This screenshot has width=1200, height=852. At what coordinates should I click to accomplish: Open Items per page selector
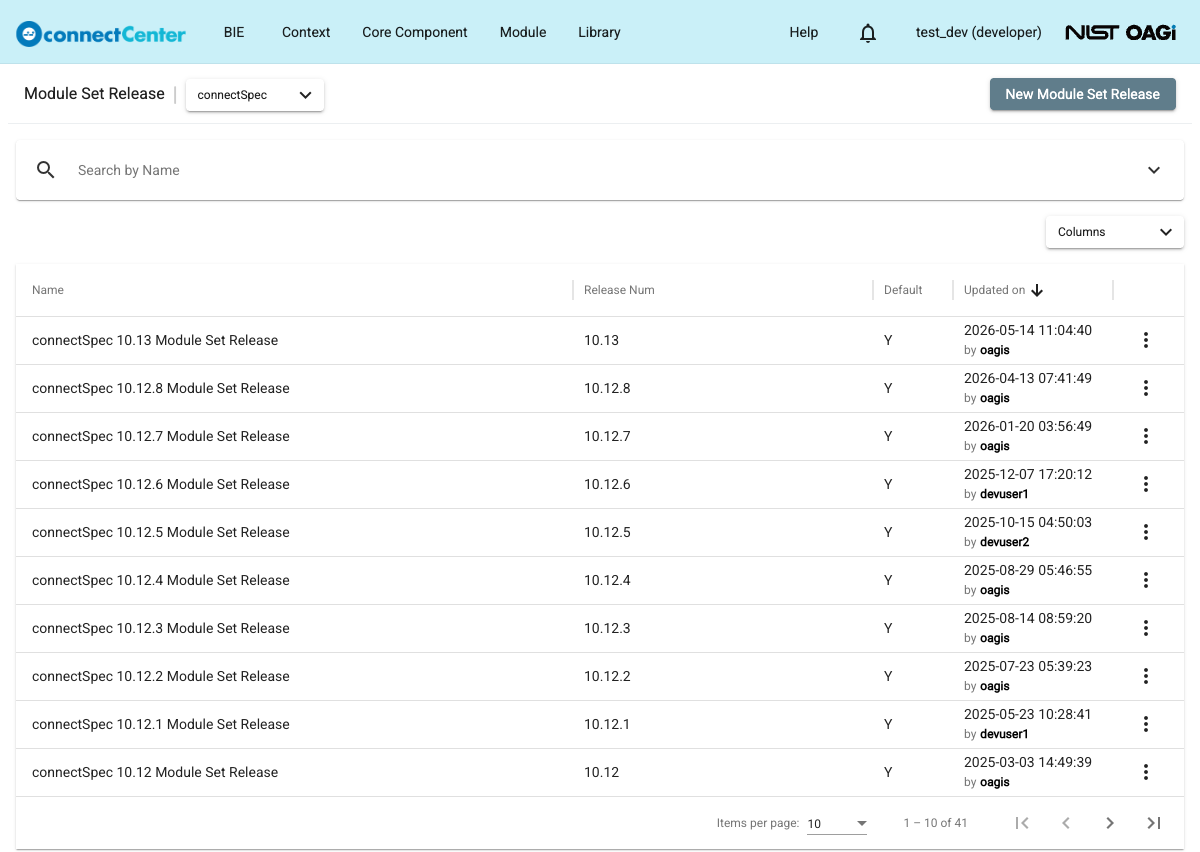click(x=837, y=824)
